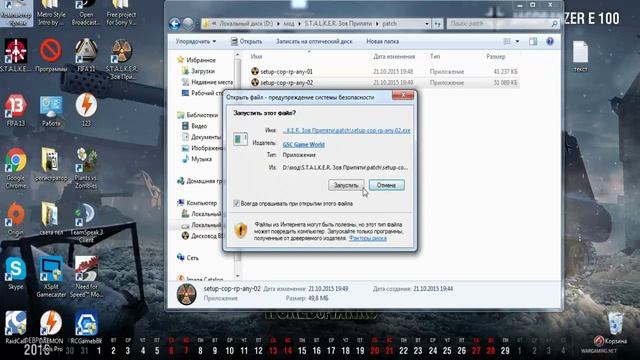Click the FIFA 13 desktop icon
Screen dimensions: 640x360
[16, 110]
